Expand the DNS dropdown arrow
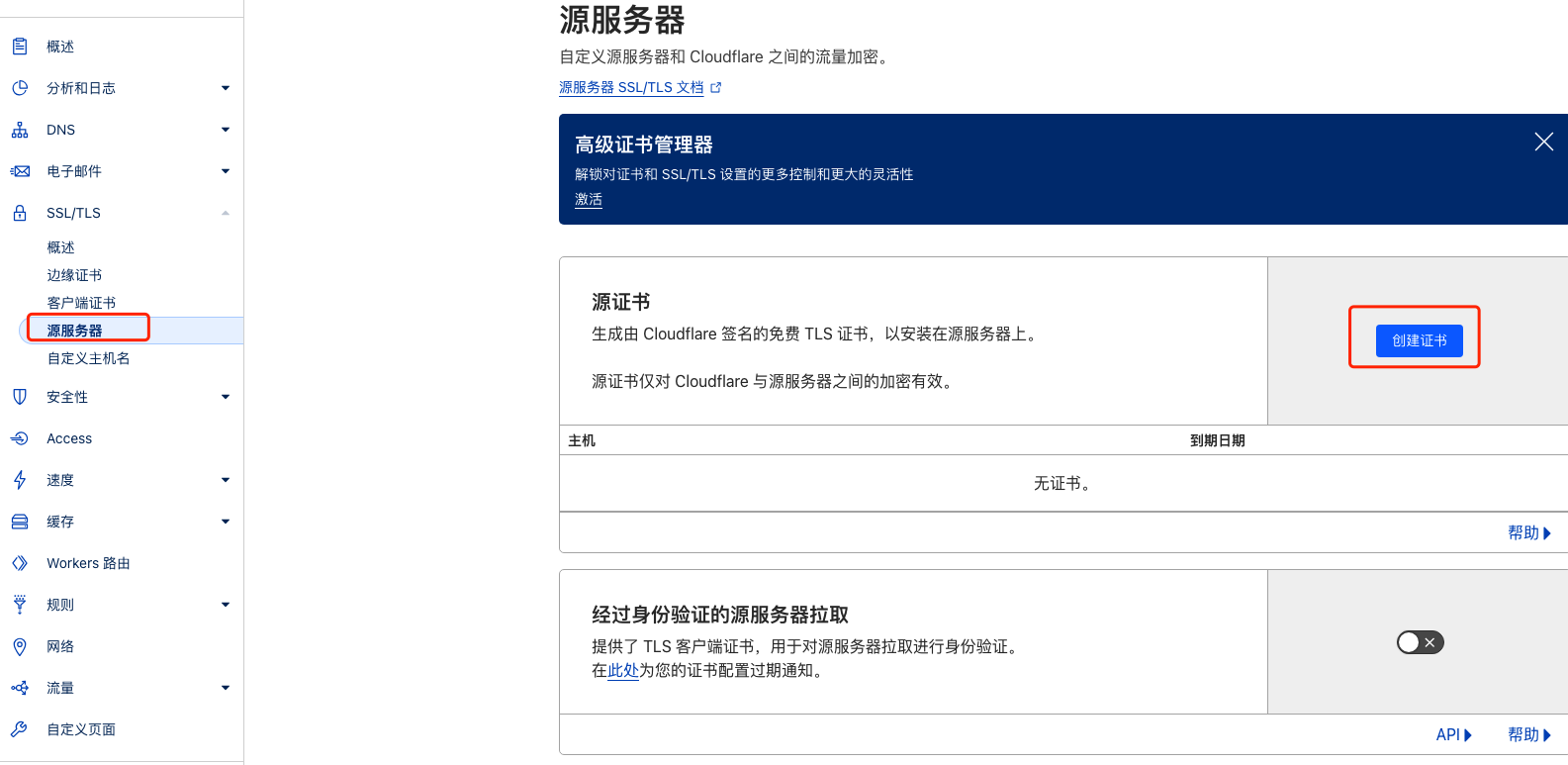 (x=226, y=130)
